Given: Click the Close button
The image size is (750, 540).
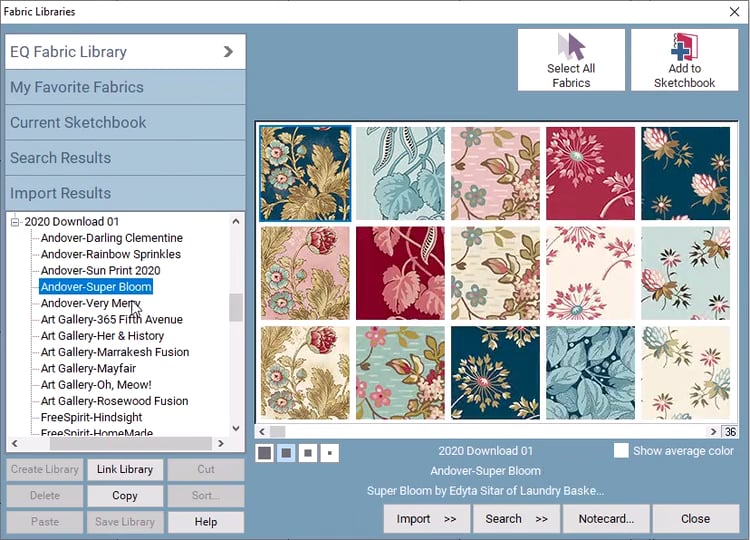Looking at the screenshot, I should (x=695, y=518).
